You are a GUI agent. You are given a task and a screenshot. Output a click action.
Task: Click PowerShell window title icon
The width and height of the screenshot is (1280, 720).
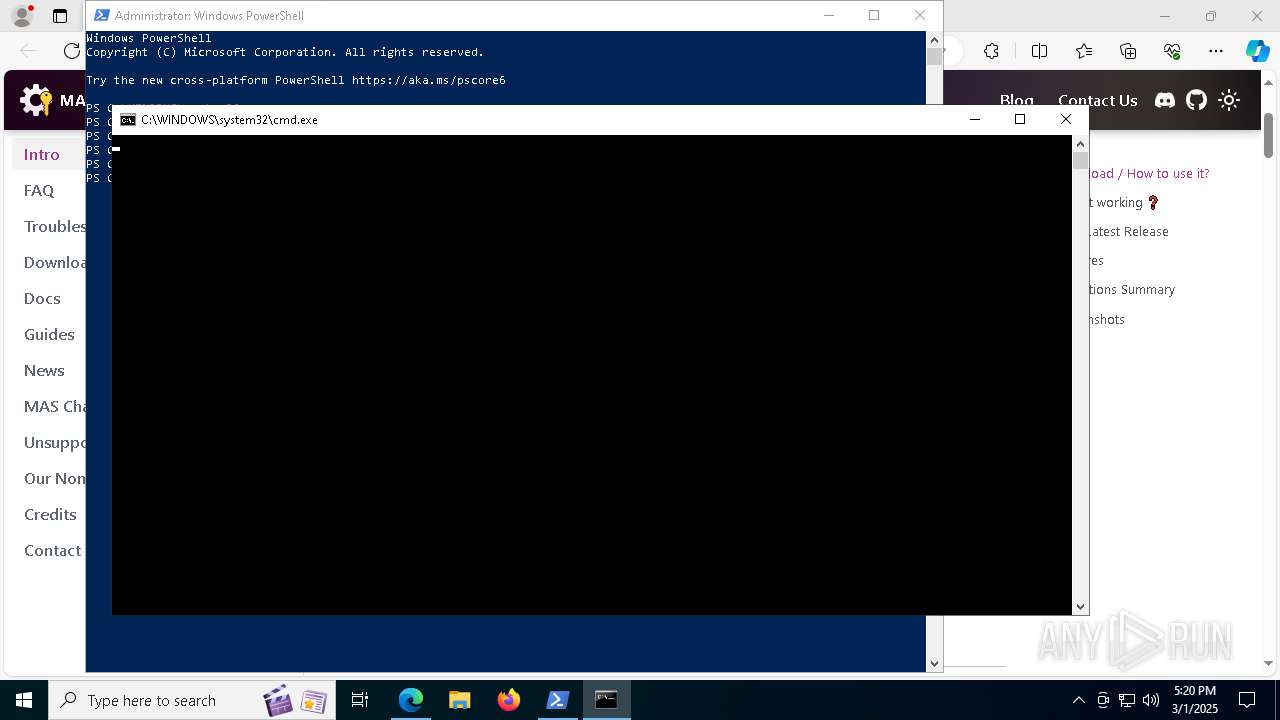point(101,15)
